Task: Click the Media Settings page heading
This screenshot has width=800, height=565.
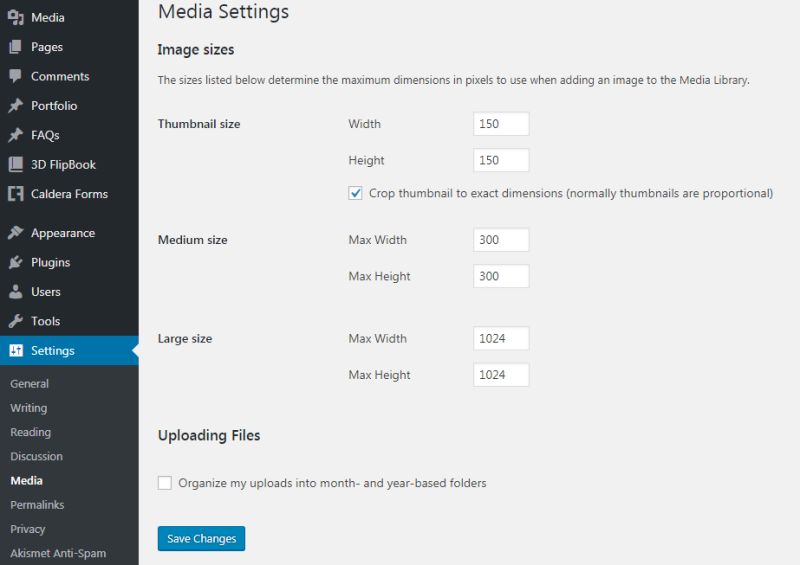Action: point(223,12)
